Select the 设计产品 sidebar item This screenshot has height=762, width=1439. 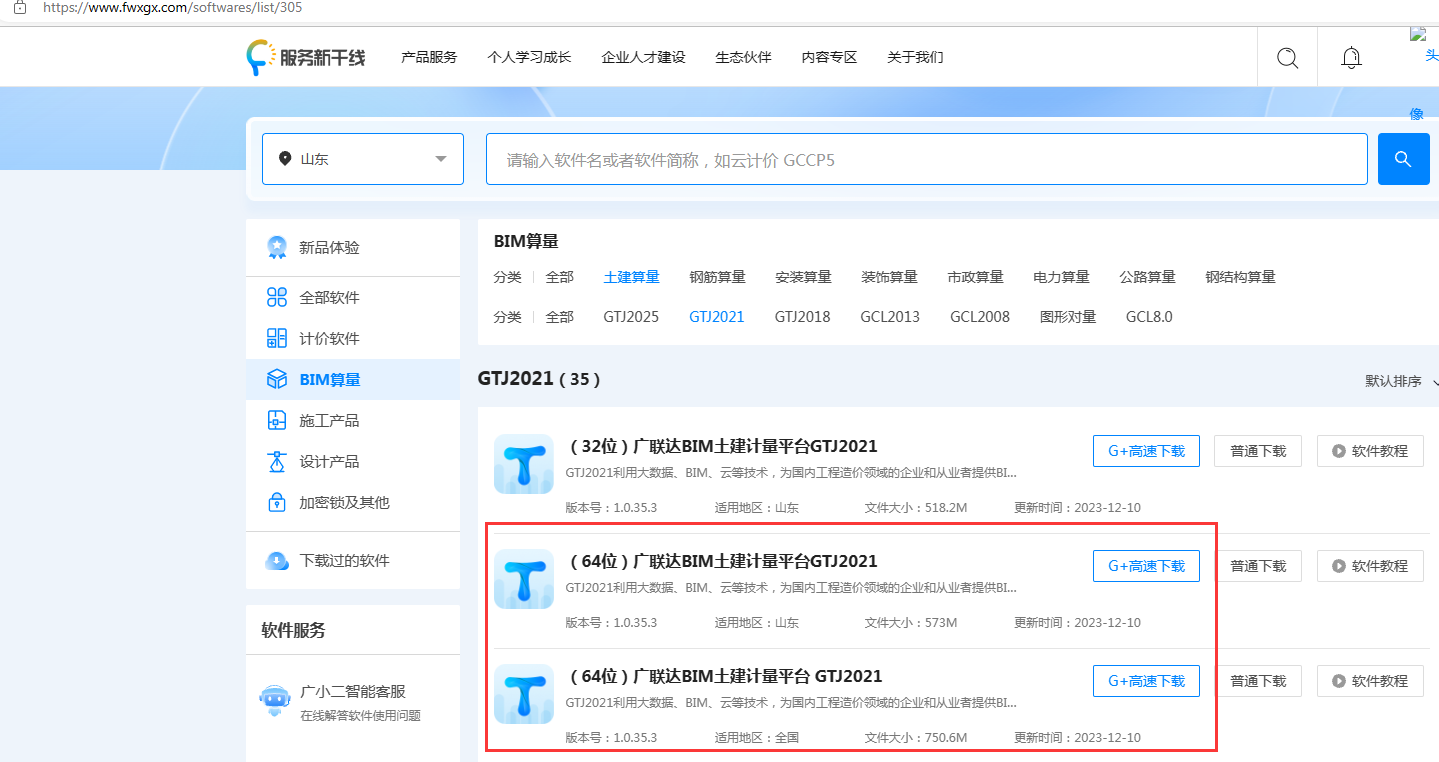tap(353, 461)
